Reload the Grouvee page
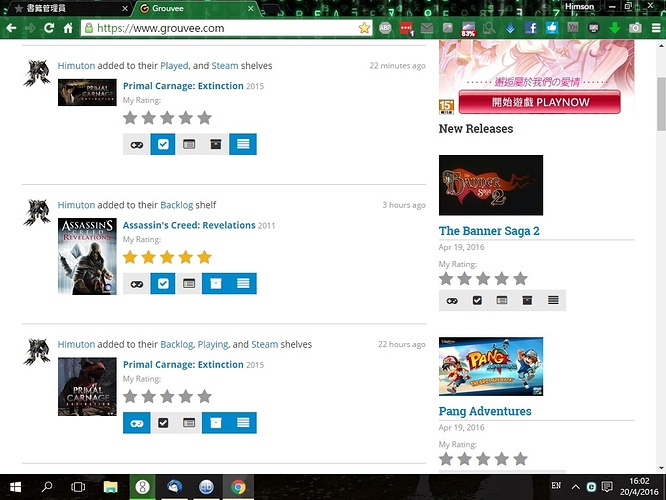This screenshot has height=500, width=666. [x=49, y=28]
